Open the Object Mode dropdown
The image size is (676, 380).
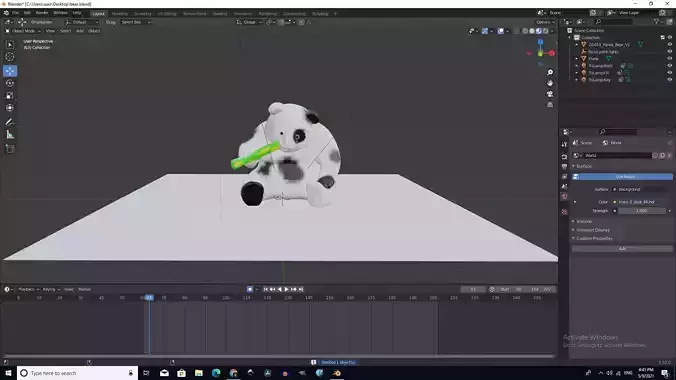[23, 31]
